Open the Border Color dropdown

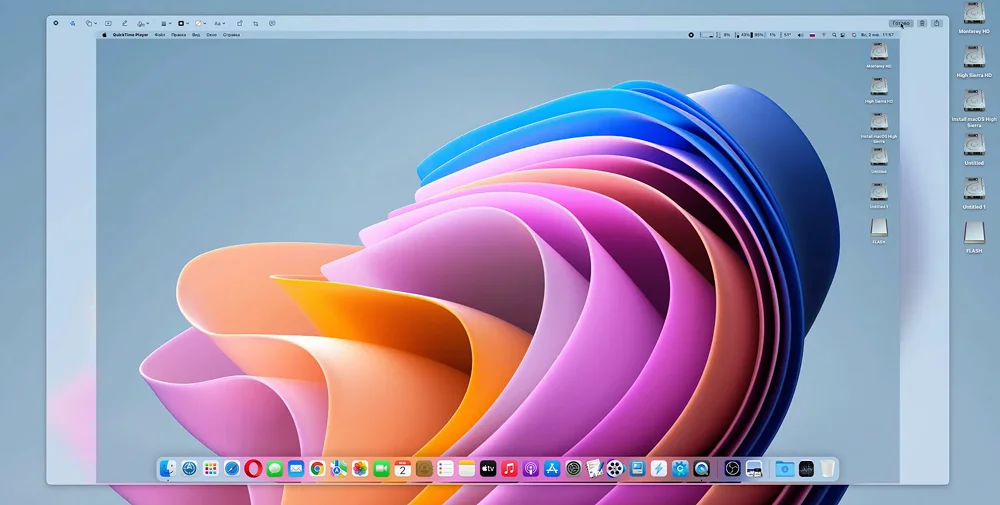183,24
